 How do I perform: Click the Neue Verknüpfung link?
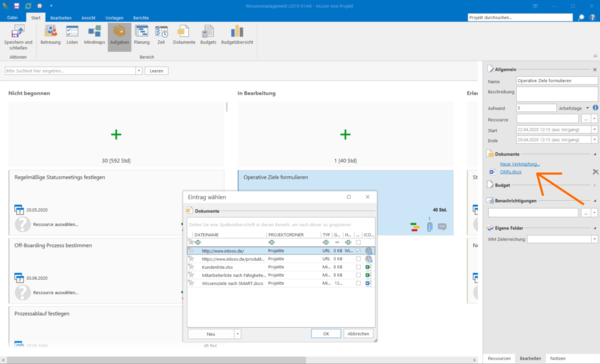[x=520, y=164]
